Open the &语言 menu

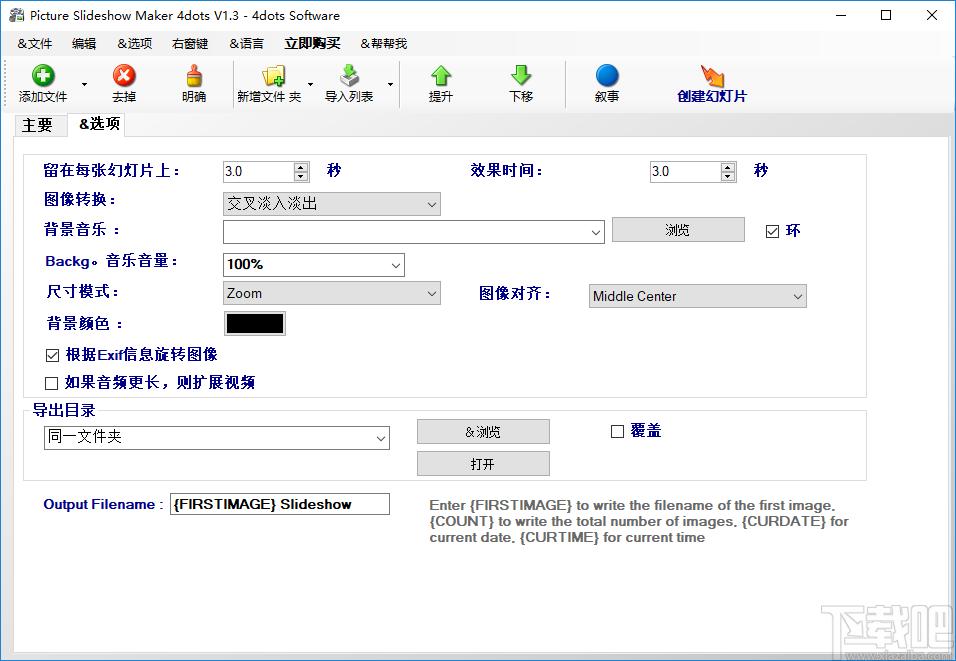coord(246,43)
